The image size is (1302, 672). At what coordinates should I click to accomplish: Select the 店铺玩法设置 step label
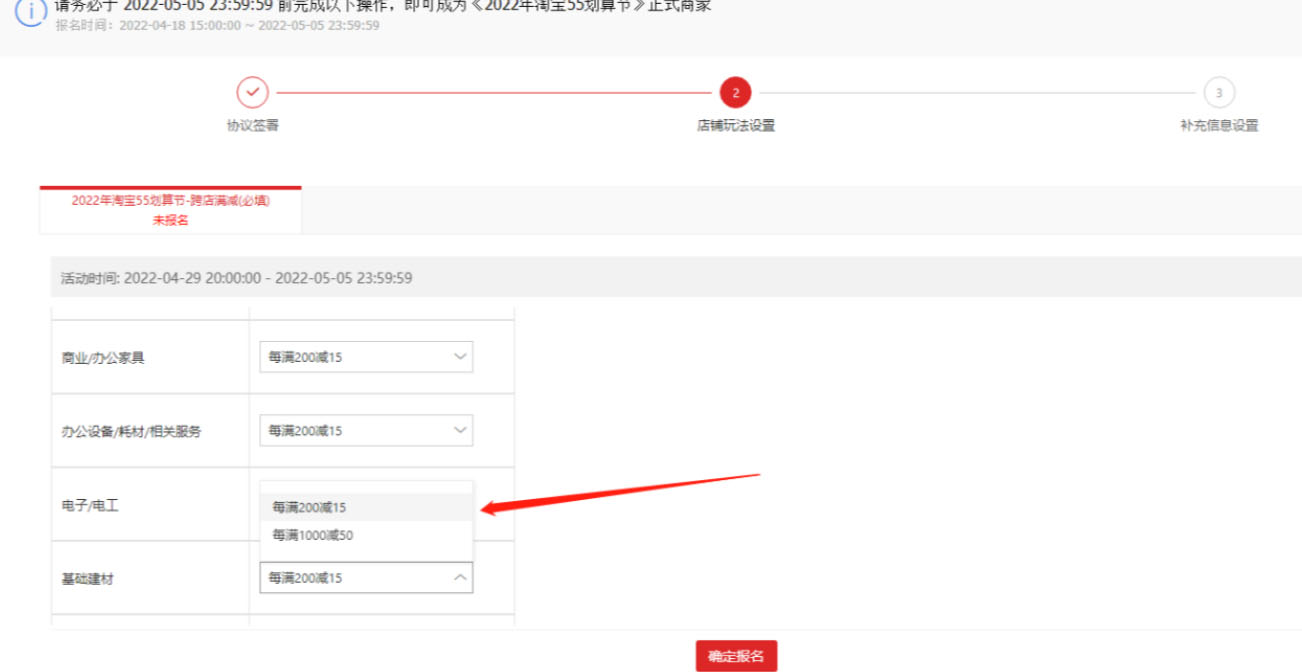[735, 126]
